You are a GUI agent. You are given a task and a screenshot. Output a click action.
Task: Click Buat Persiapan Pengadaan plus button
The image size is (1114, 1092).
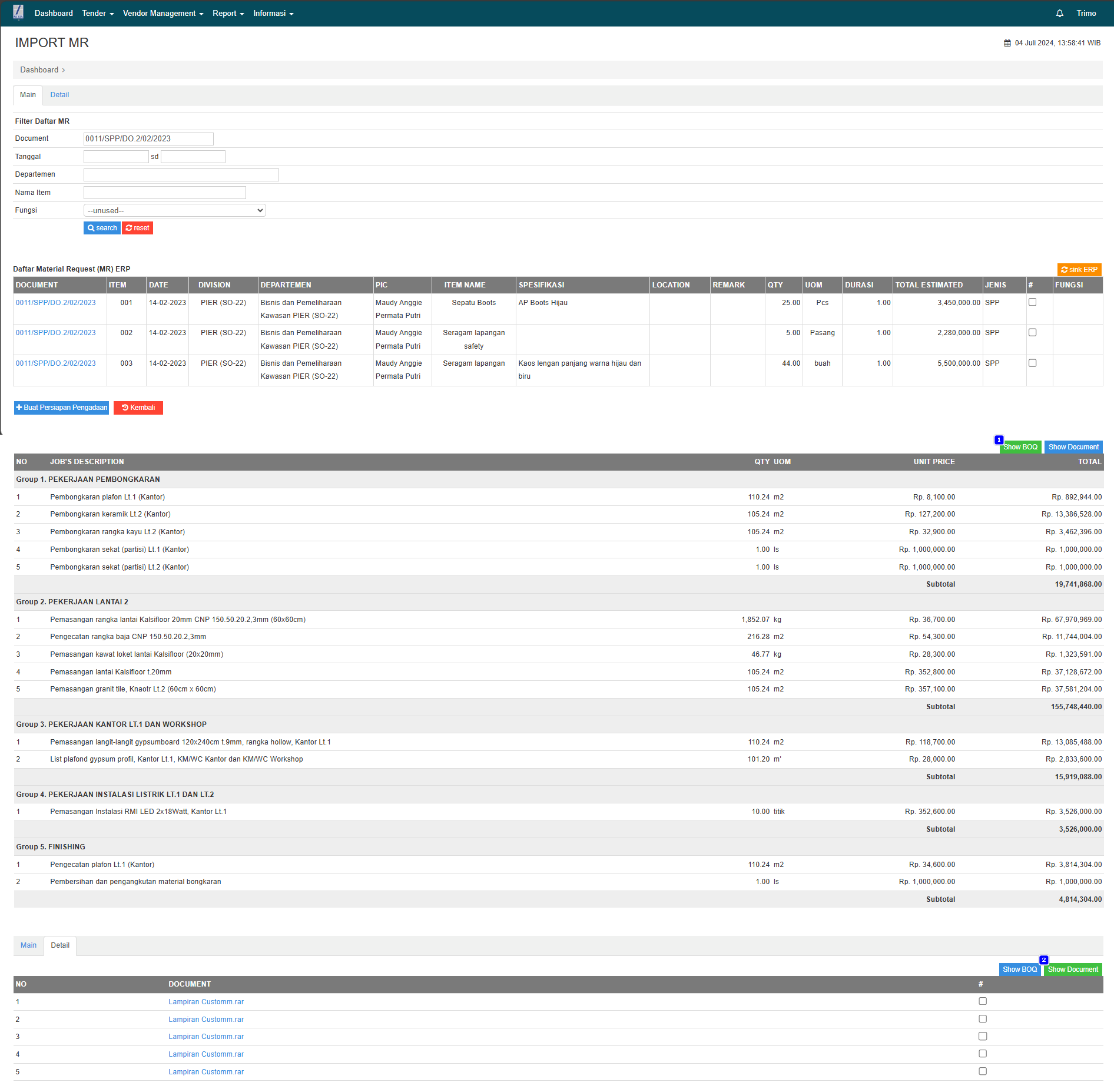(x=62, y=408)
